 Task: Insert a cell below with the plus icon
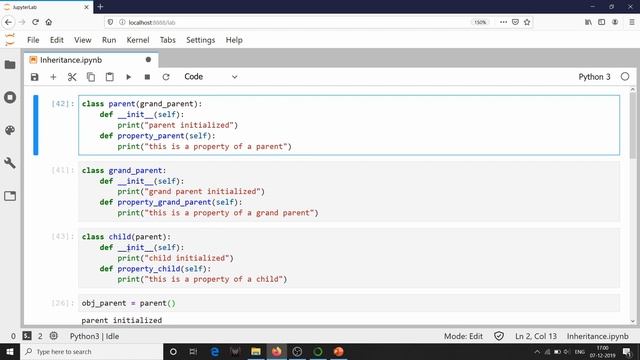point(53,77)
